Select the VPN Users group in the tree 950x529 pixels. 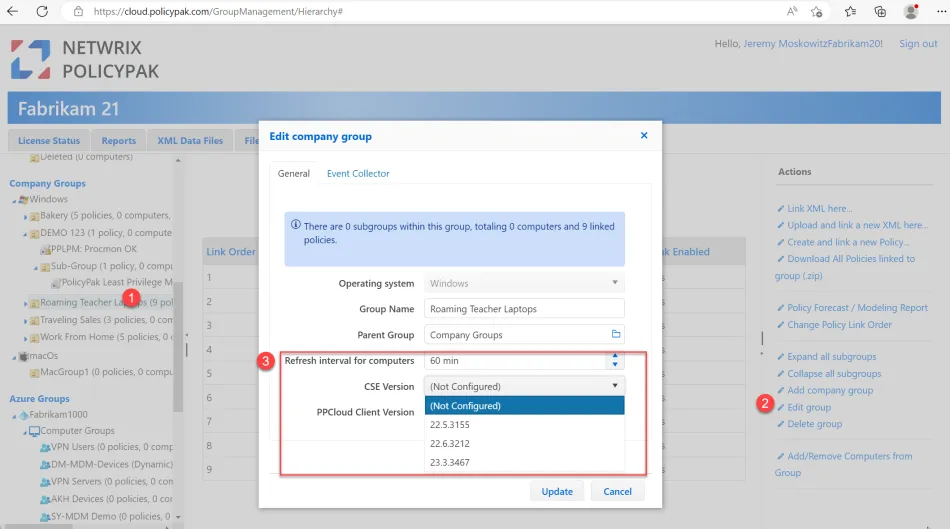(x=78, y=448)
